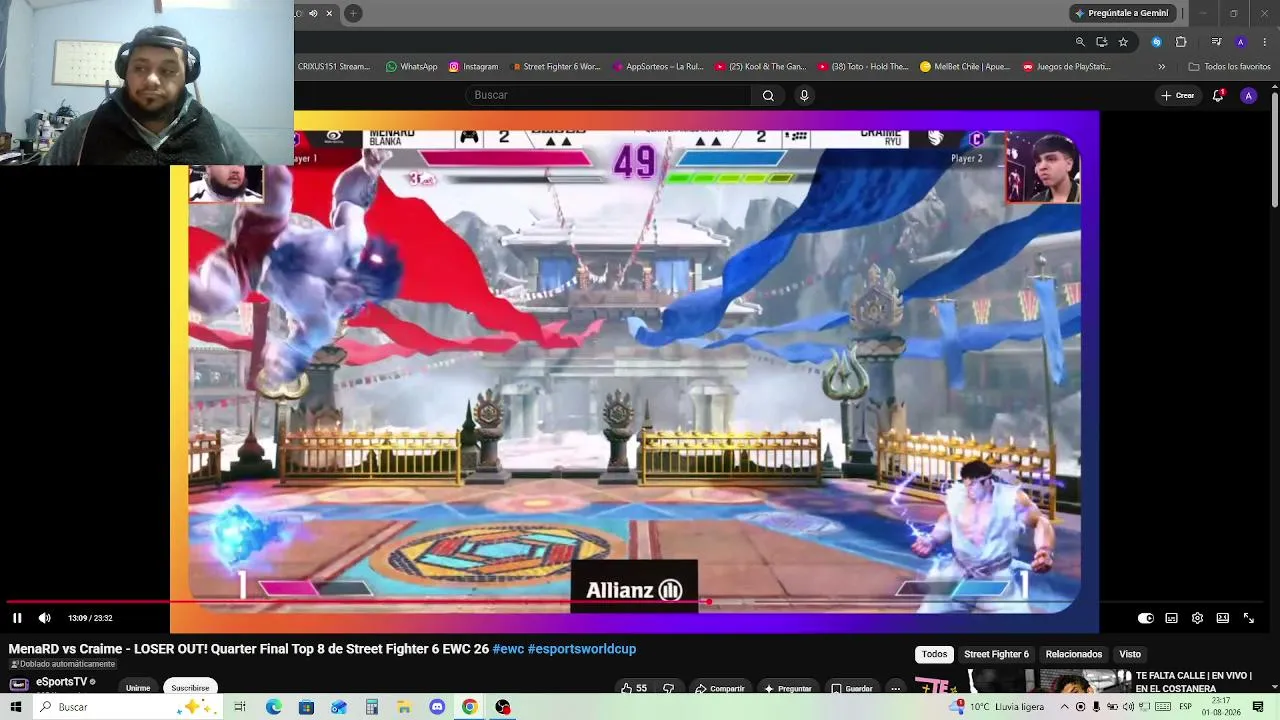Open the Windows Start menu
Image resolution: width=1280 pixels, height=720 pixels.
(16, 707)
